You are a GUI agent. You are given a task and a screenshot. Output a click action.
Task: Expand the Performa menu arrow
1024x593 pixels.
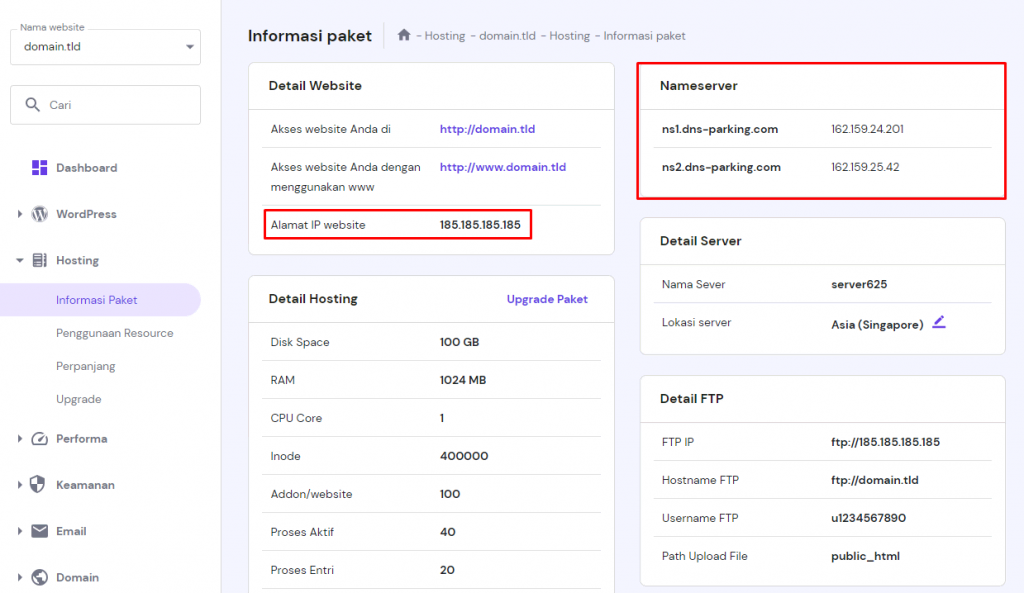click(19, 439)
